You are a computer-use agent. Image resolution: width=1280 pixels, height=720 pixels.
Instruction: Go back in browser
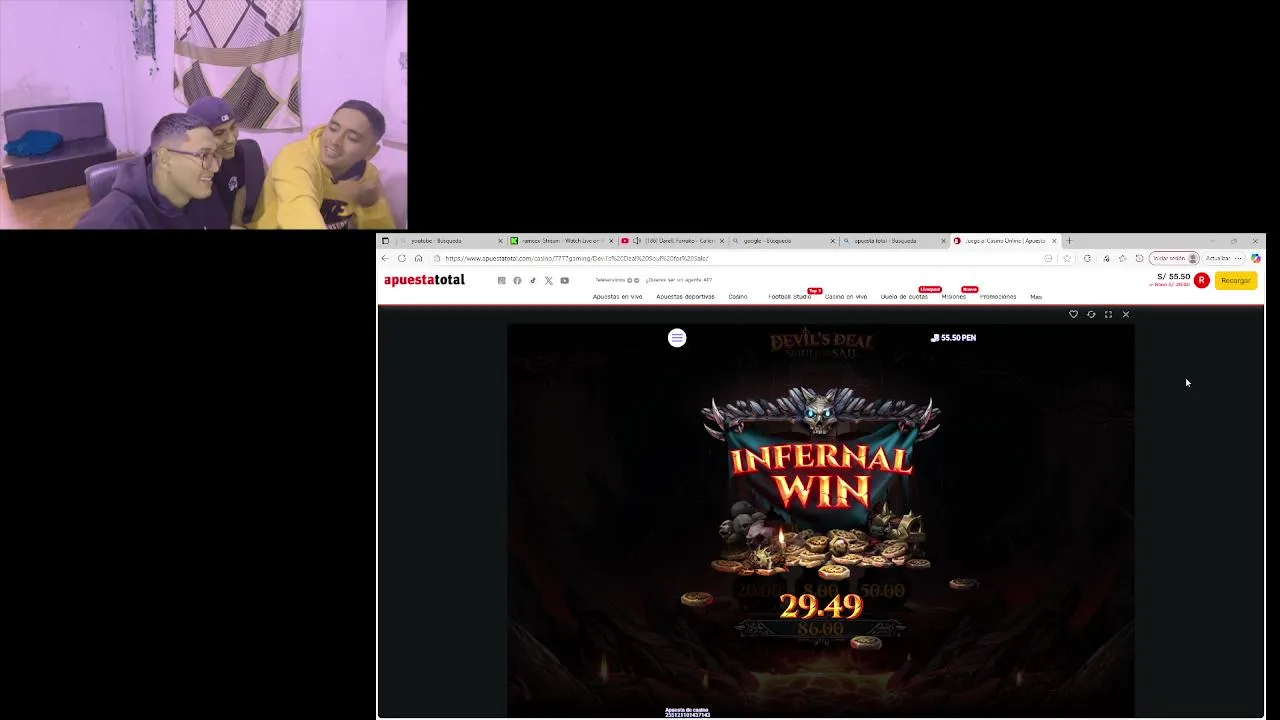point(385,258)
